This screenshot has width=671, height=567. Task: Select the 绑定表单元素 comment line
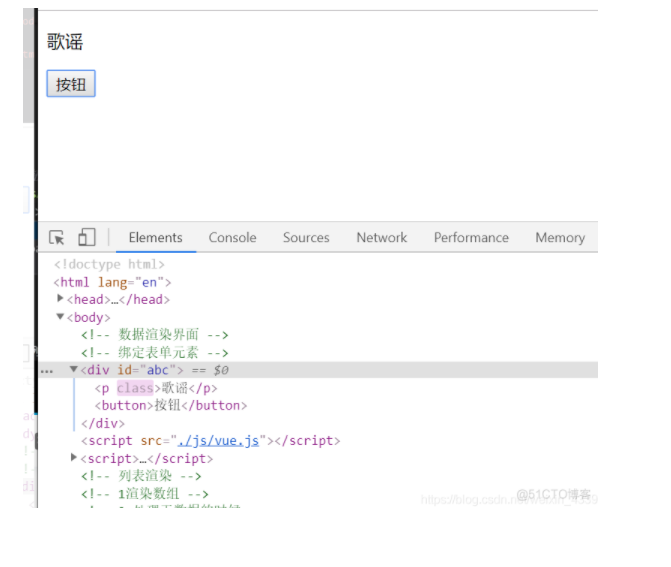(x=154, y=353)
